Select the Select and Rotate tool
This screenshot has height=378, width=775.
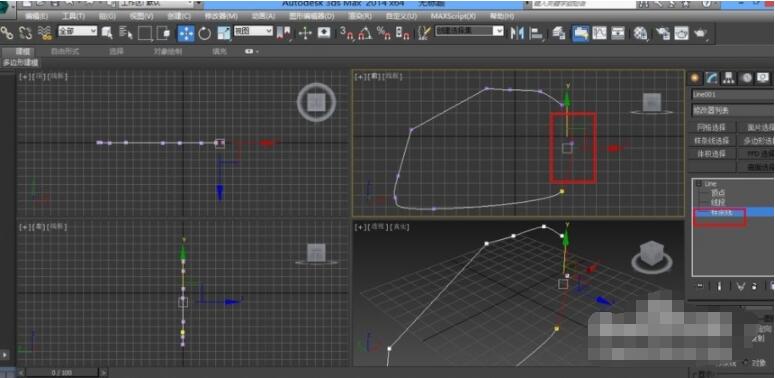[205, 33]
